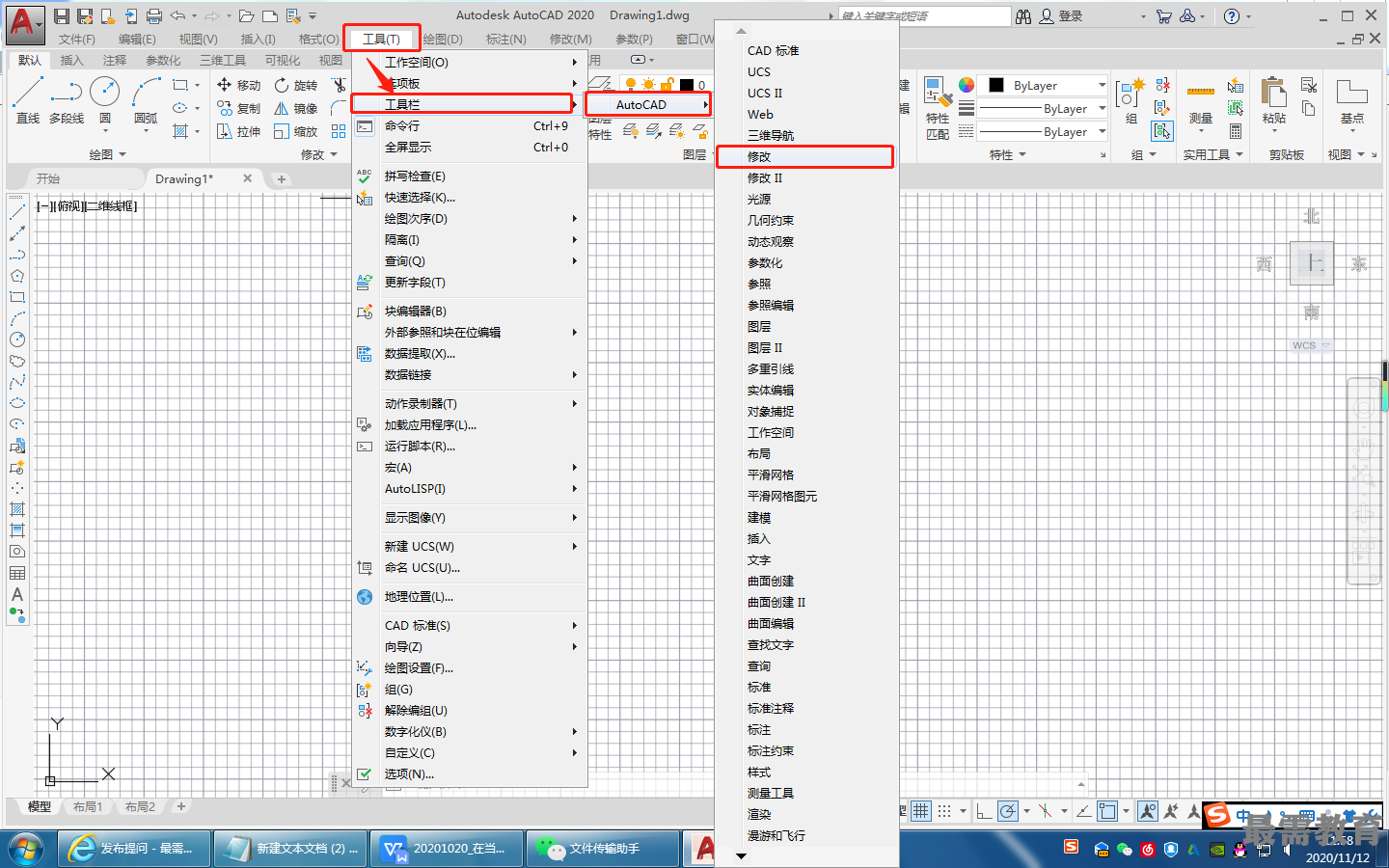Click the Plot/Print icon in quick access toolbar
1389x868 pixels.
pyautogui.click(x=154, y=15)
